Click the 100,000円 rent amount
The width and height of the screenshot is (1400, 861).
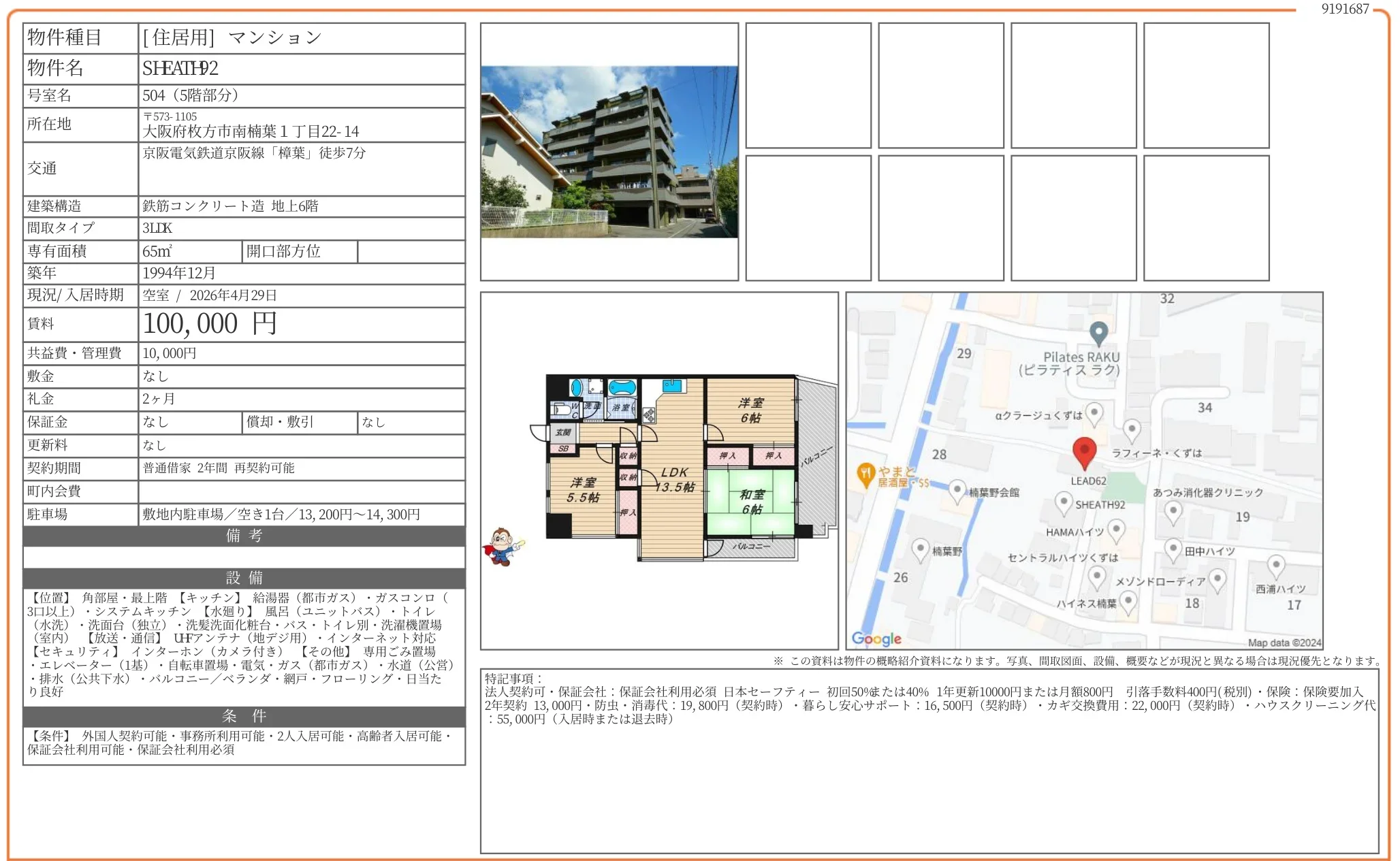point(209,324)
